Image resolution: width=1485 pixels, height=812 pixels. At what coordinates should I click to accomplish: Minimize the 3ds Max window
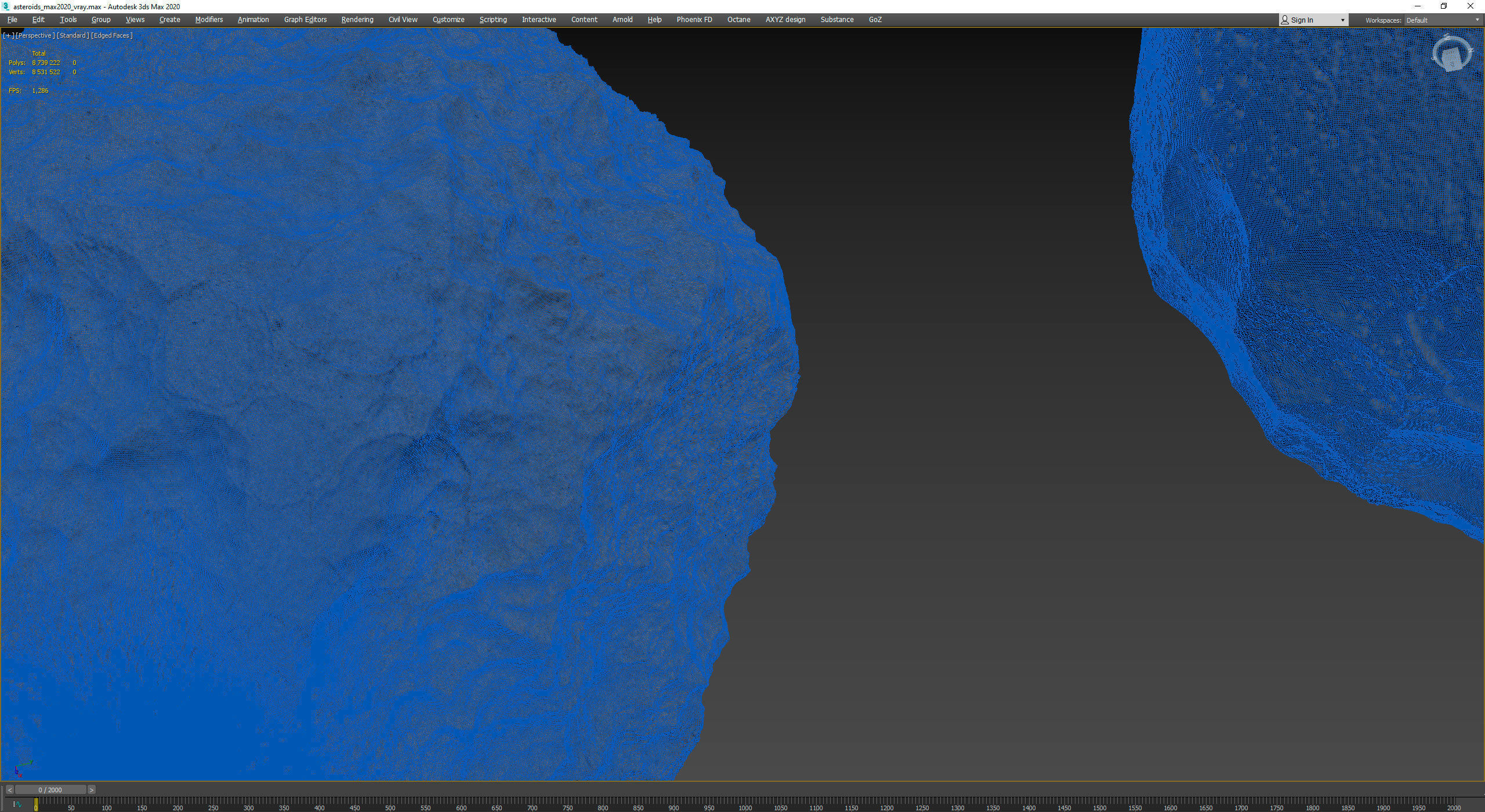click(x=1418, y=6)
